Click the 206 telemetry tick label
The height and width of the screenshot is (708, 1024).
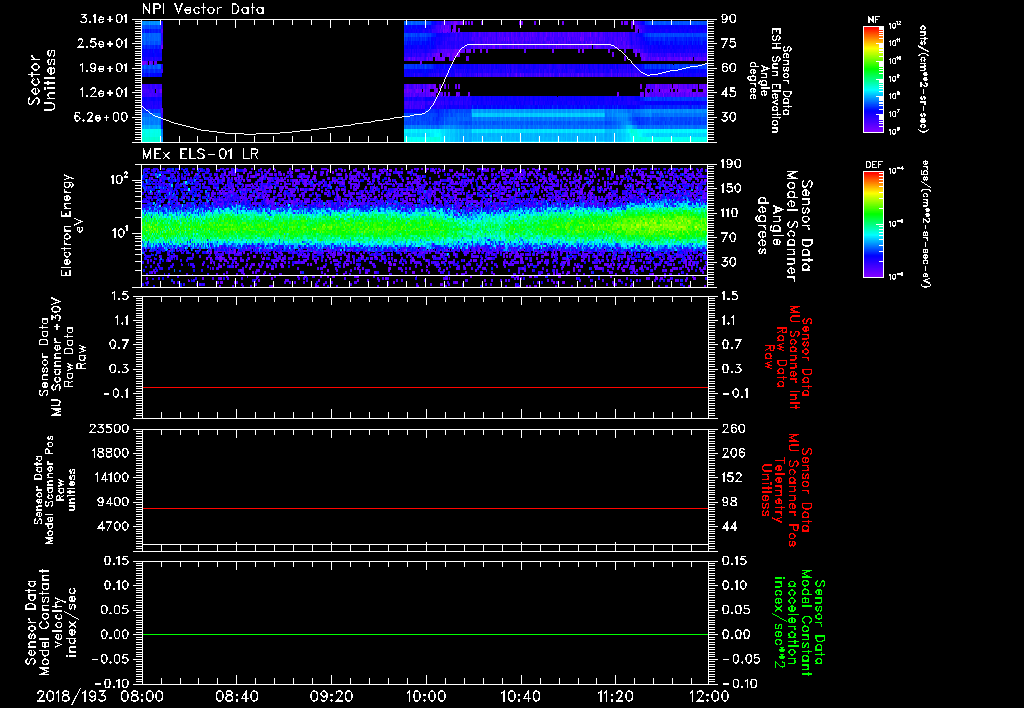point(732,453)
